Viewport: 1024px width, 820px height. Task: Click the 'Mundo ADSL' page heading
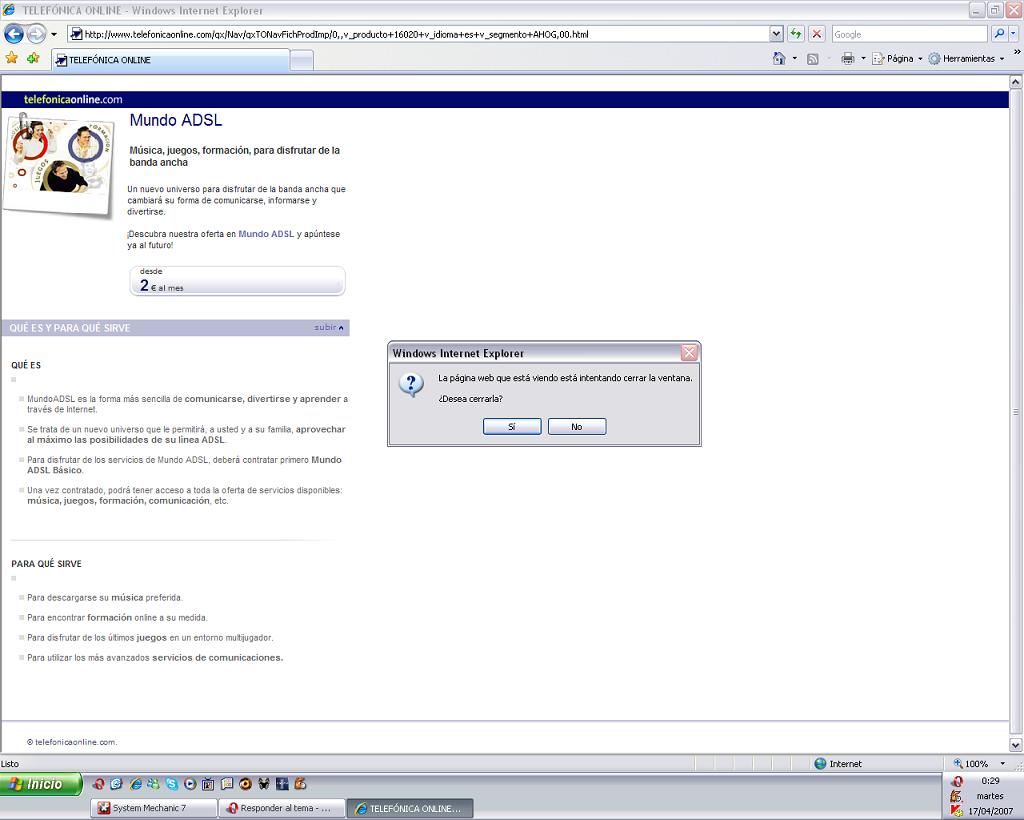coord(176,120)
